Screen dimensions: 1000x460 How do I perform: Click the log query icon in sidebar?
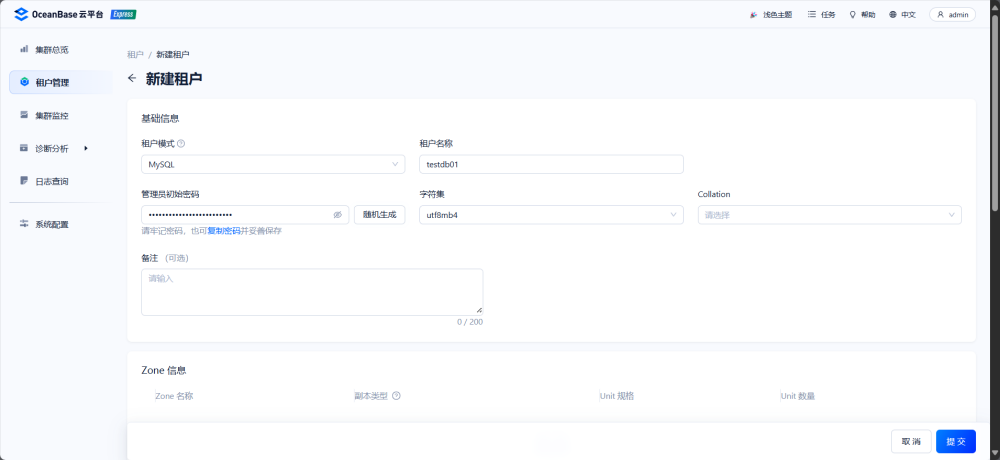[x=24, y=181]
